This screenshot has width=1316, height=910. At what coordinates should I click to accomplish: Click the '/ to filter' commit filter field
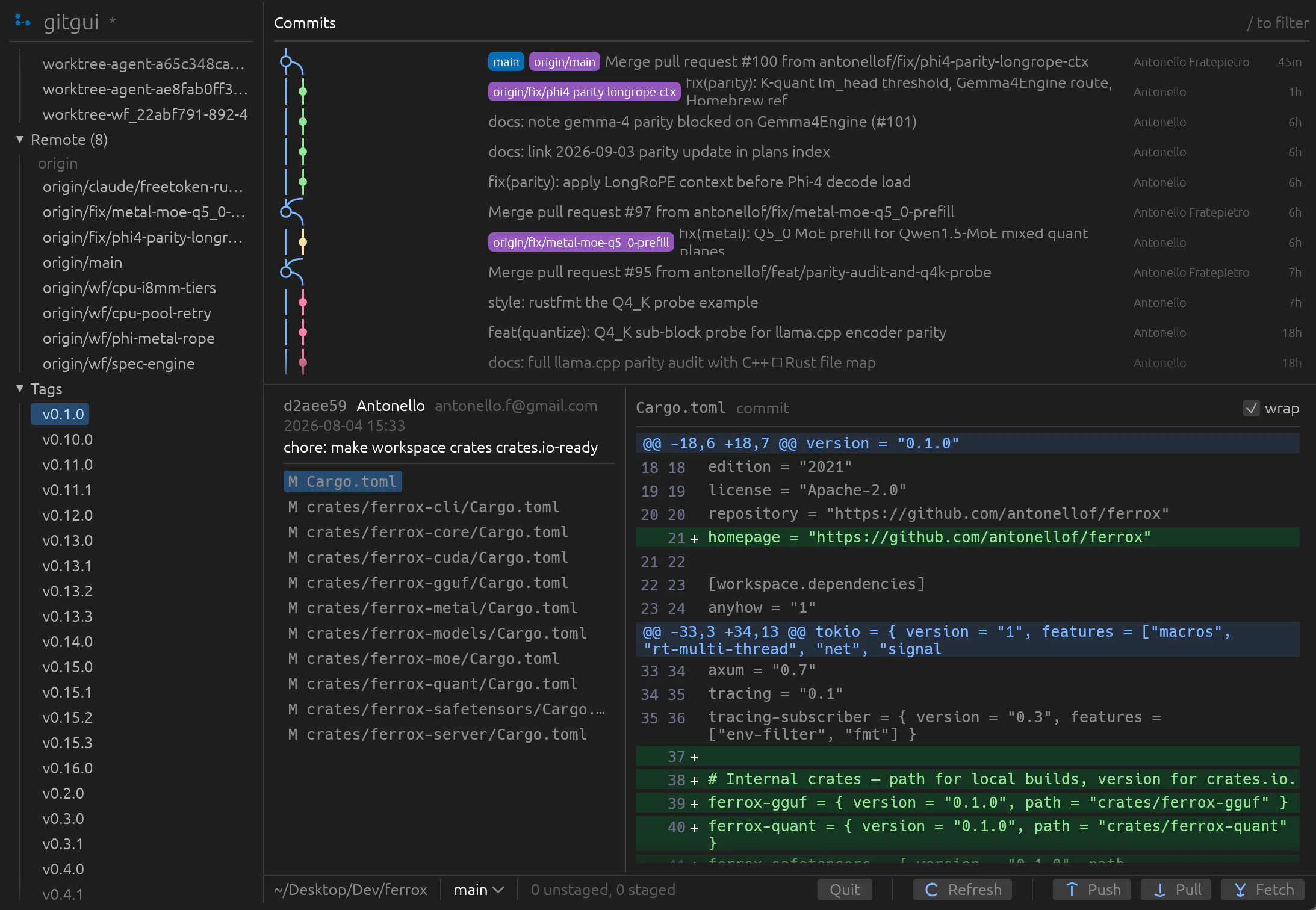tap(1277, 23)
